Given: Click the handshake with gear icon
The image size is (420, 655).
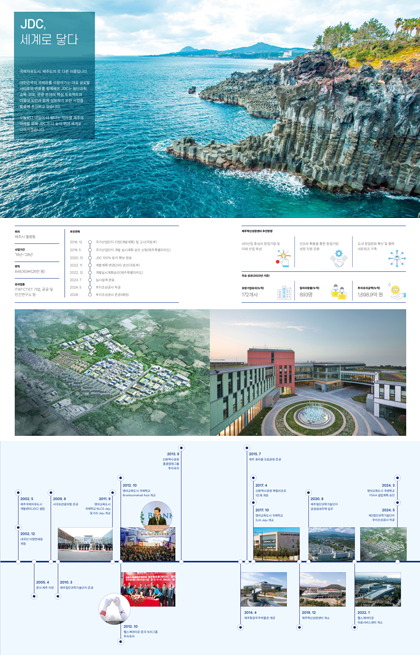Looking at the screenshot, I should tap(339, 258).
